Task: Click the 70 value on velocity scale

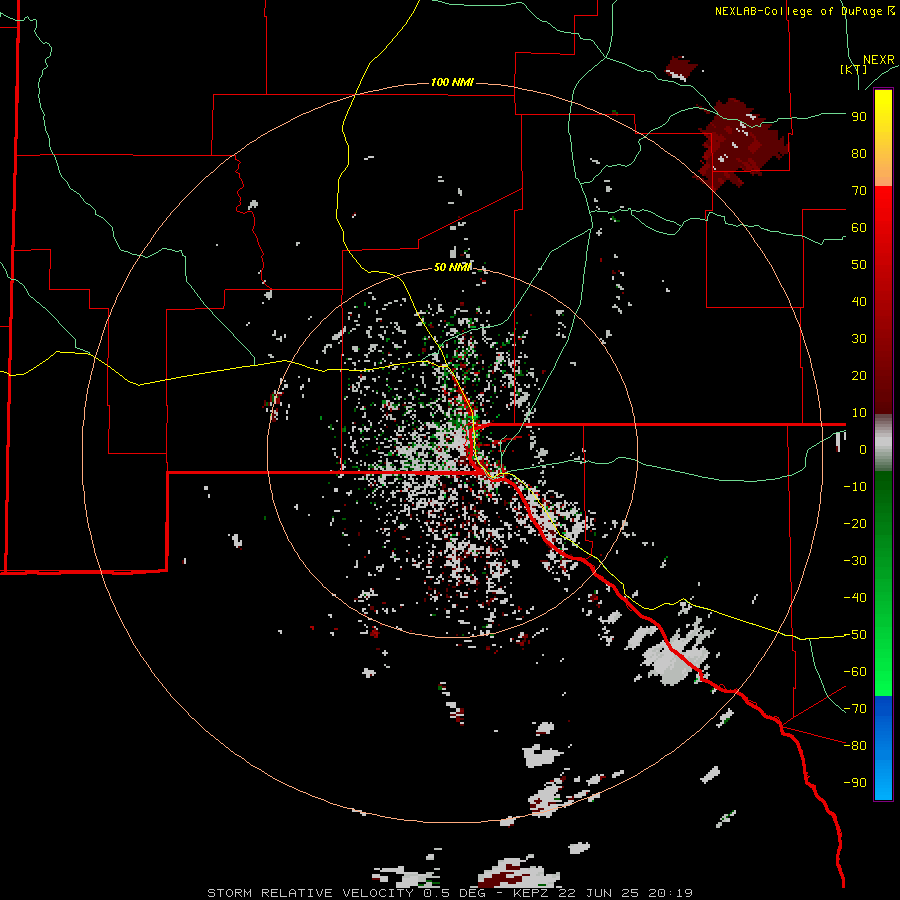Action: click(x=859, y=191)
